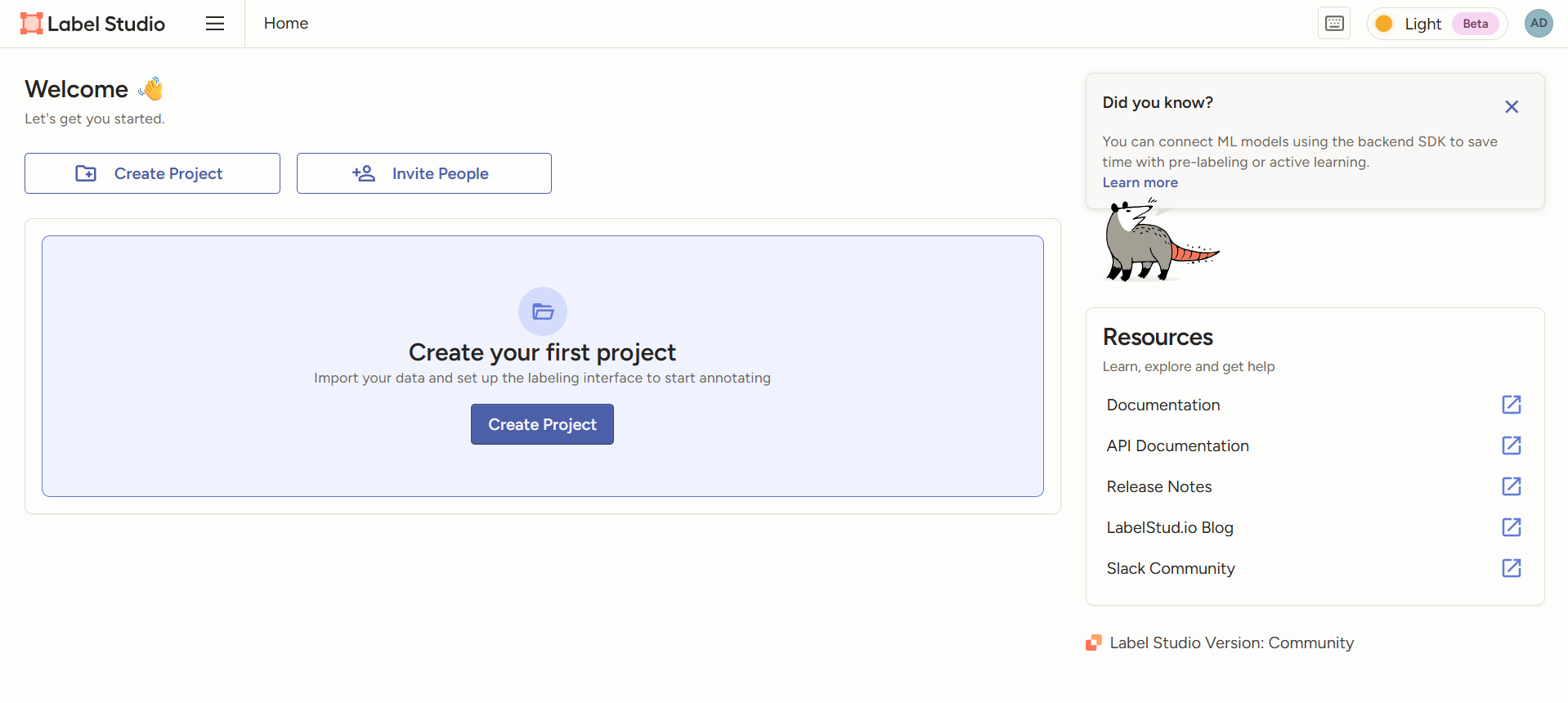Click the Invite People button
1568x703 pixels.
point(423,173)
